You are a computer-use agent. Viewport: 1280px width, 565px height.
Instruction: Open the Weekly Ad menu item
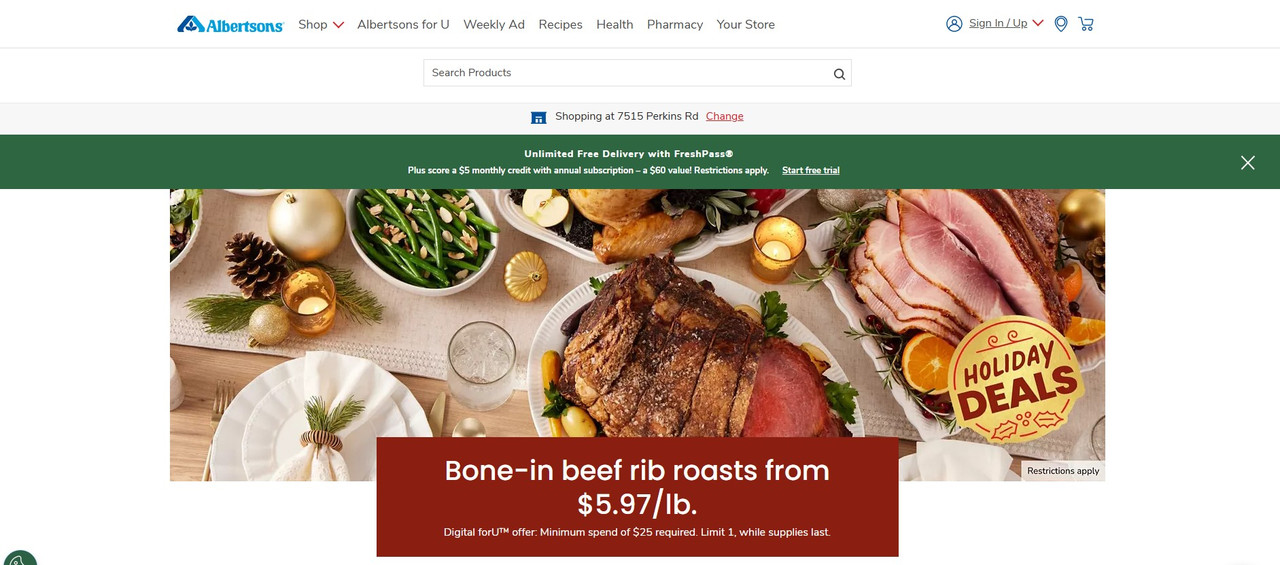click(494, 24)
